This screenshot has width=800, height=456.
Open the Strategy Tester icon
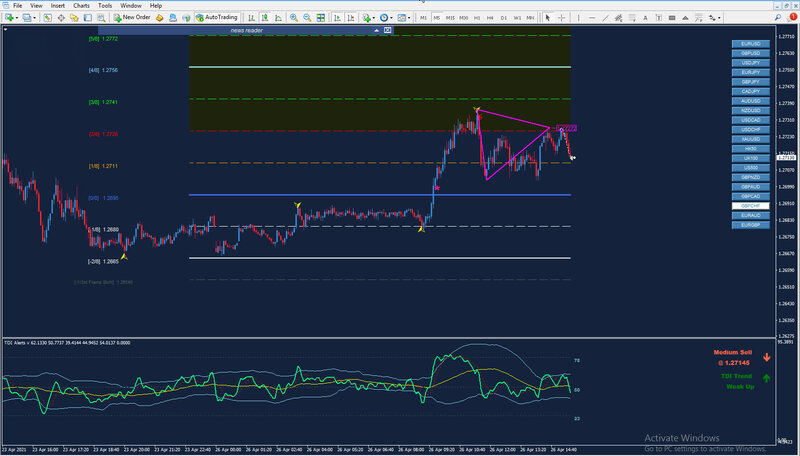(101, 18)
